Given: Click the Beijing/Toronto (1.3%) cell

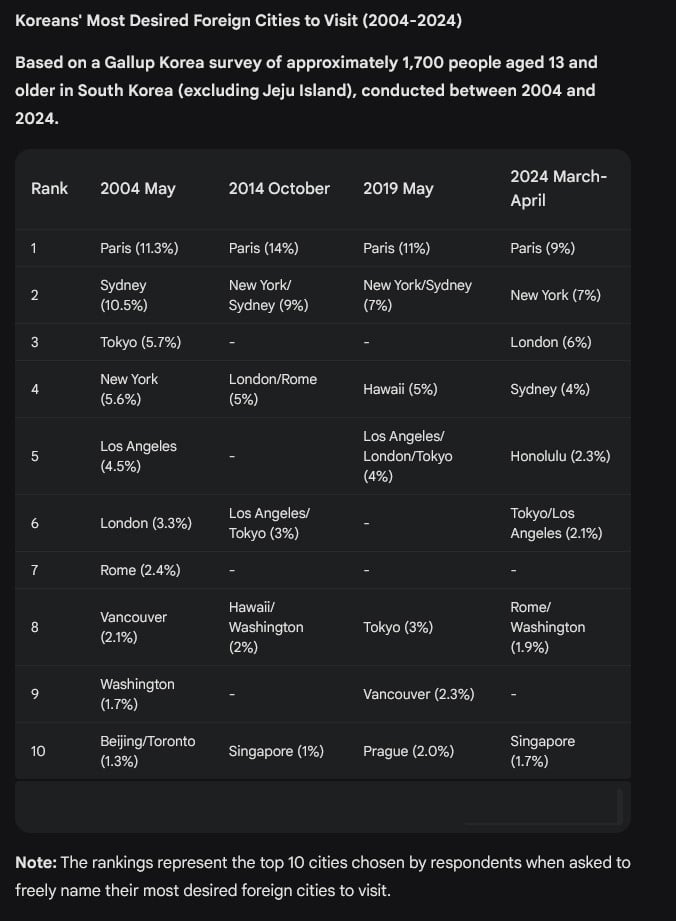Looking at the screenshot, I should [147, 751].
